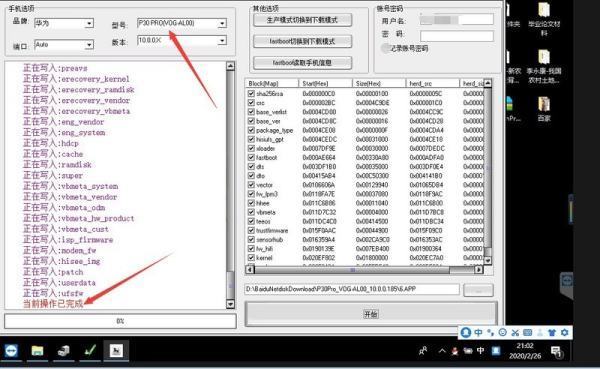
Task: Open TeamViewer from the taskbar
Action: pyautogui.click(x=11, y=351)
